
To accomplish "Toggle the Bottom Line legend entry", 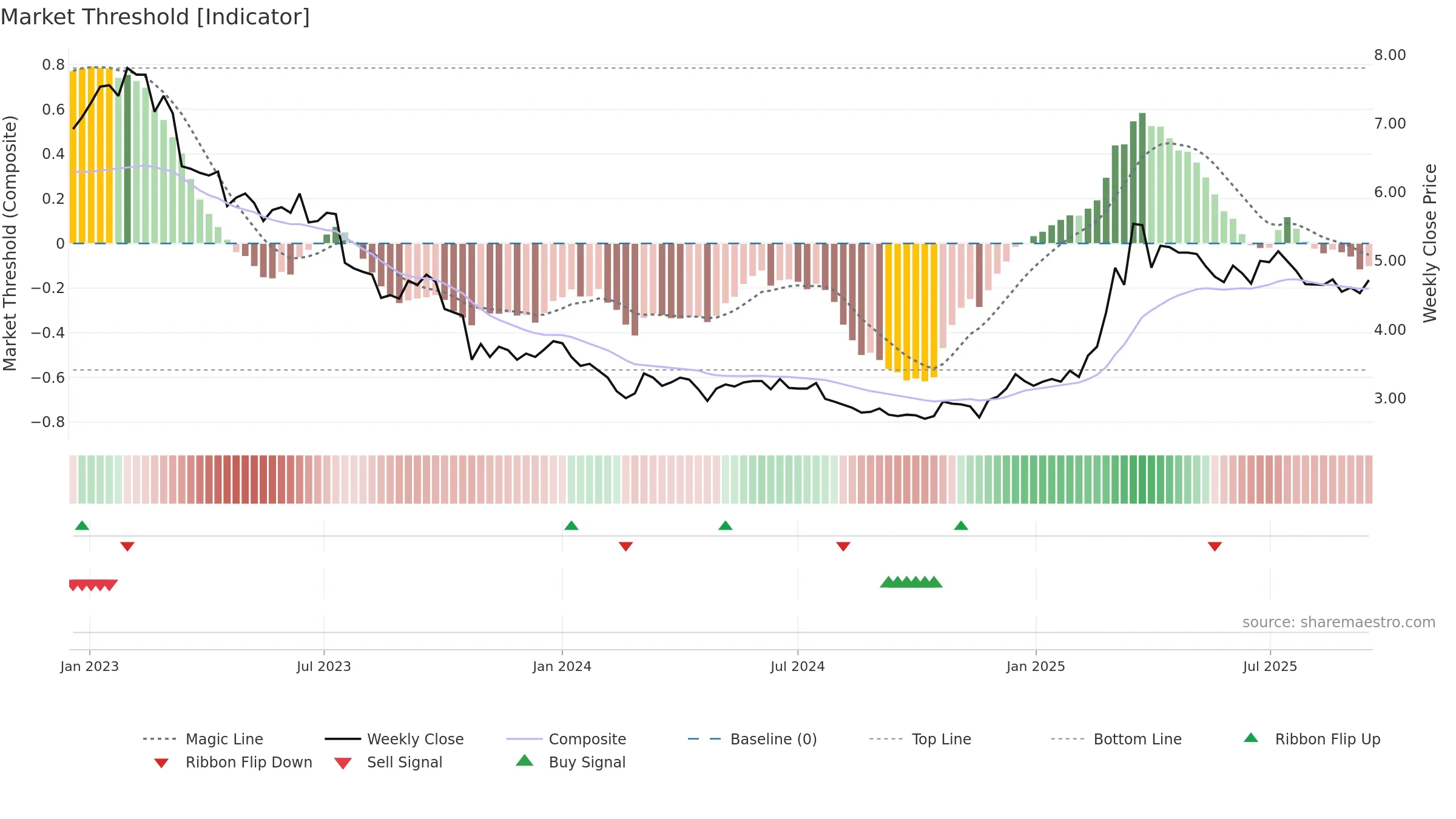I will click(x=1116, y=739).
